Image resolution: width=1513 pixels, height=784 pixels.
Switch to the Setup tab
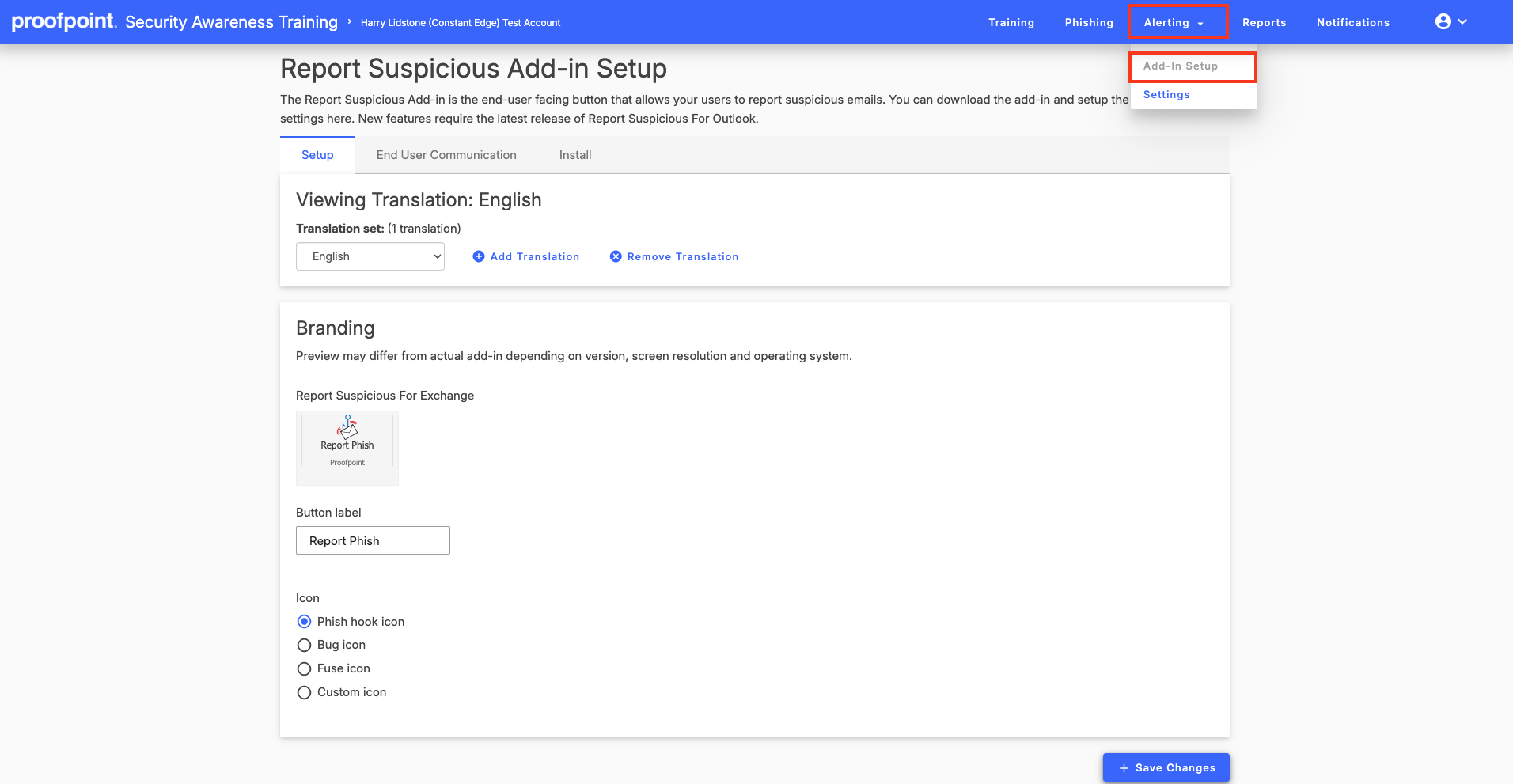(317, 155)
